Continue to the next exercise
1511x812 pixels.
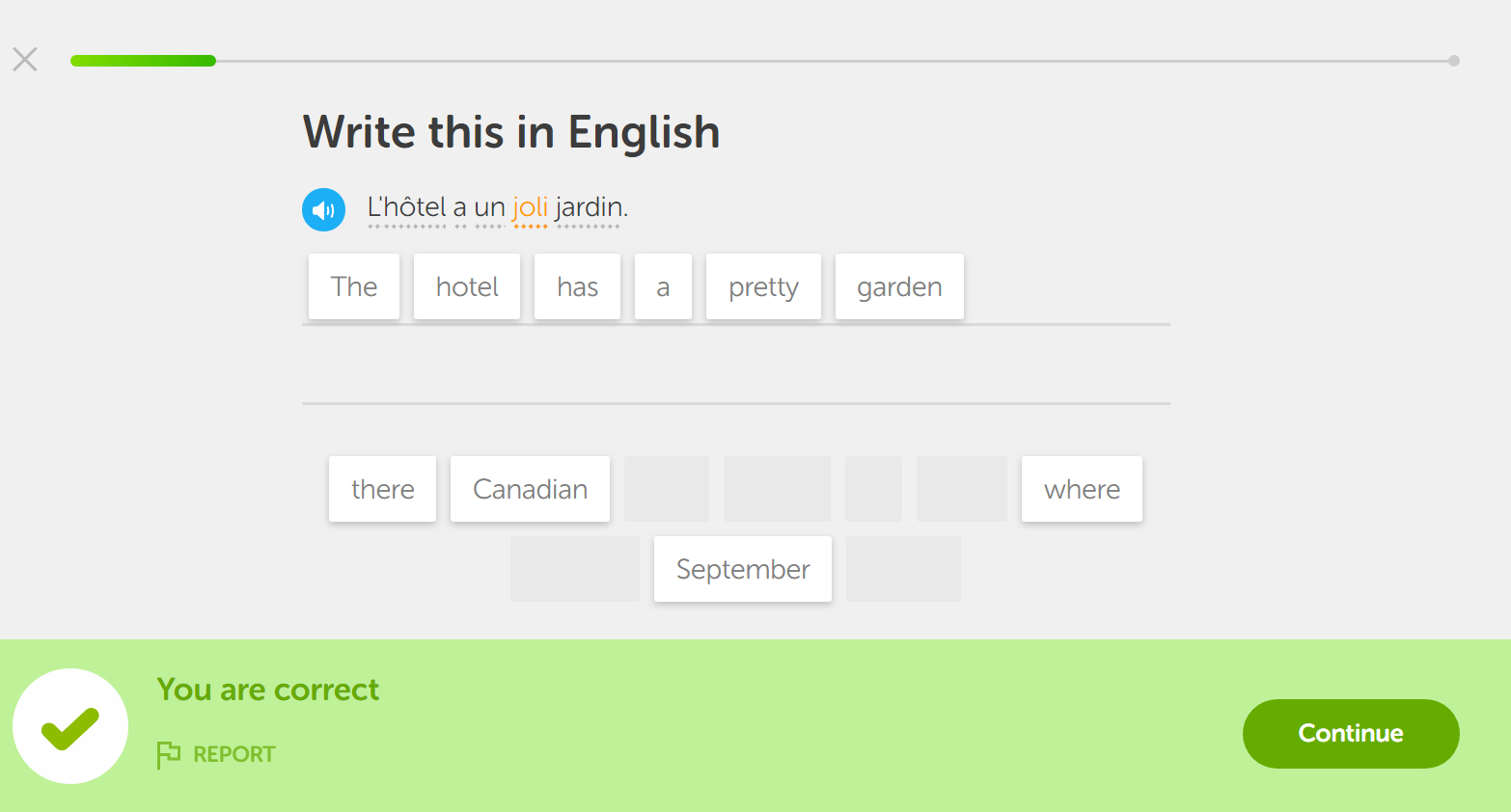(1351, 734)
